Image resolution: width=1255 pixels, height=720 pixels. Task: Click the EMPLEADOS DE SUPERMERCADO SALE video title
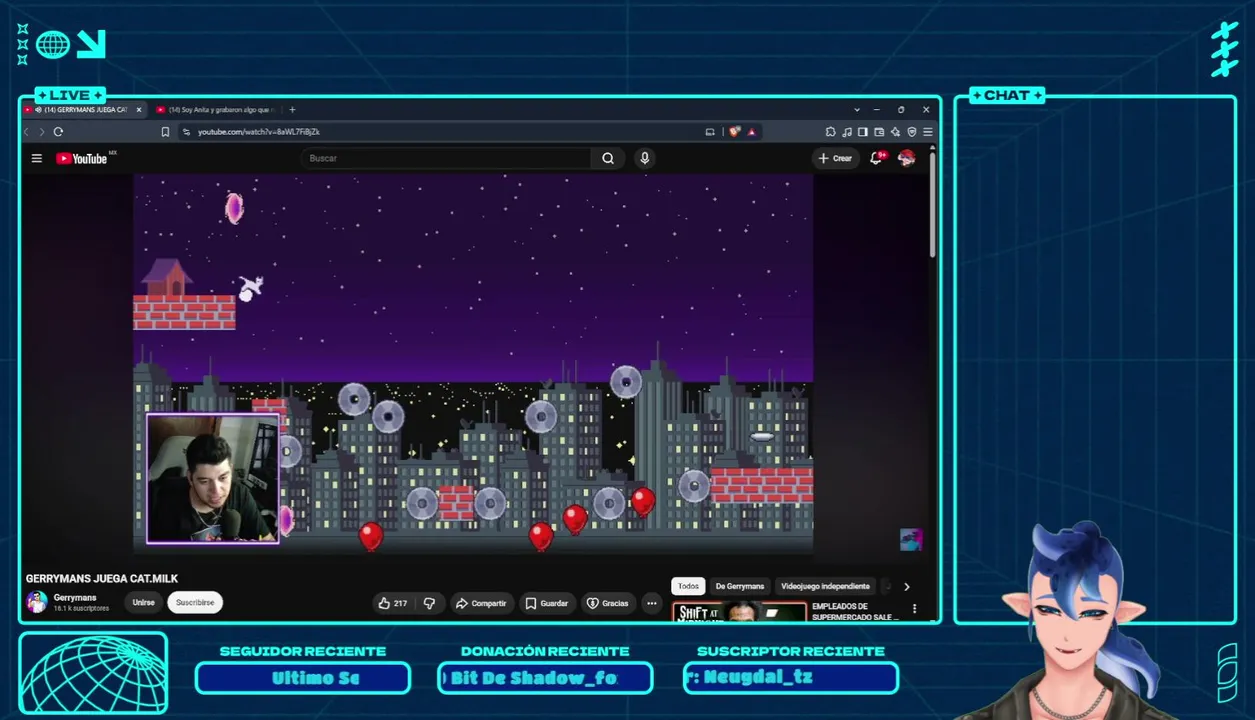tap(855, 611)
